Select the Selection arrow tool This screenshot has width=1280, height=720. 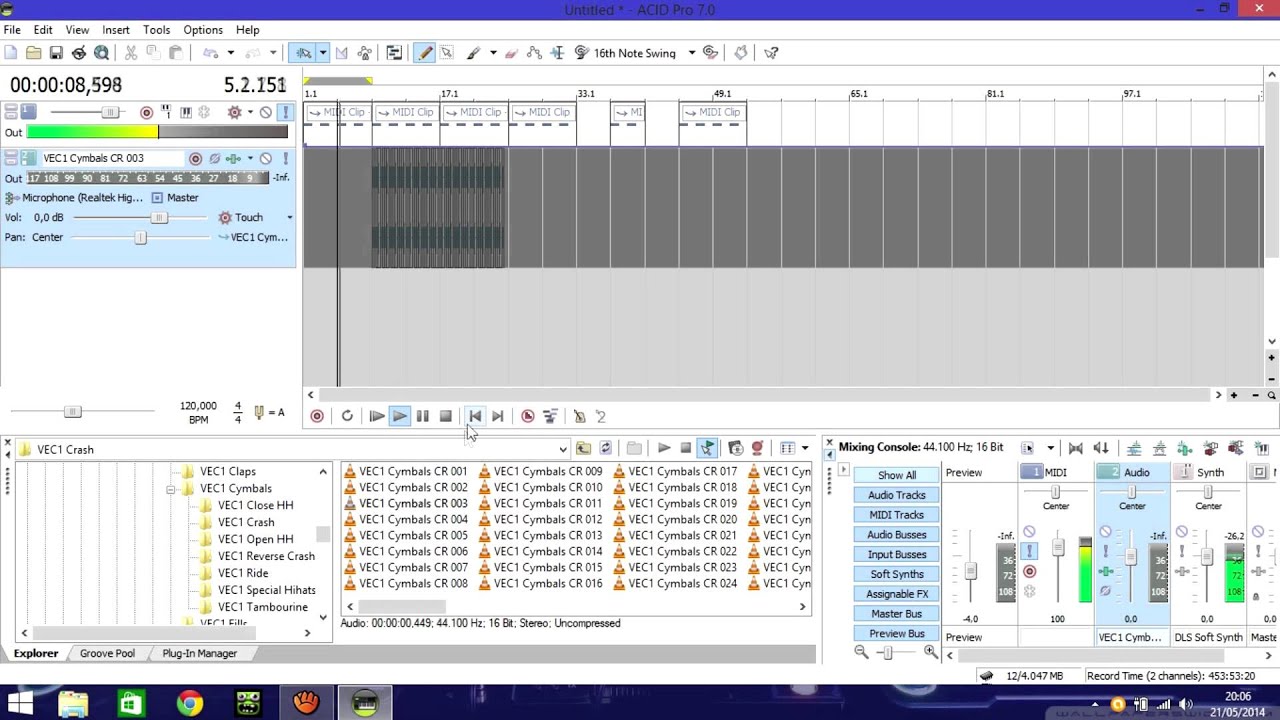pyautogui.click(x=447, y=53)
